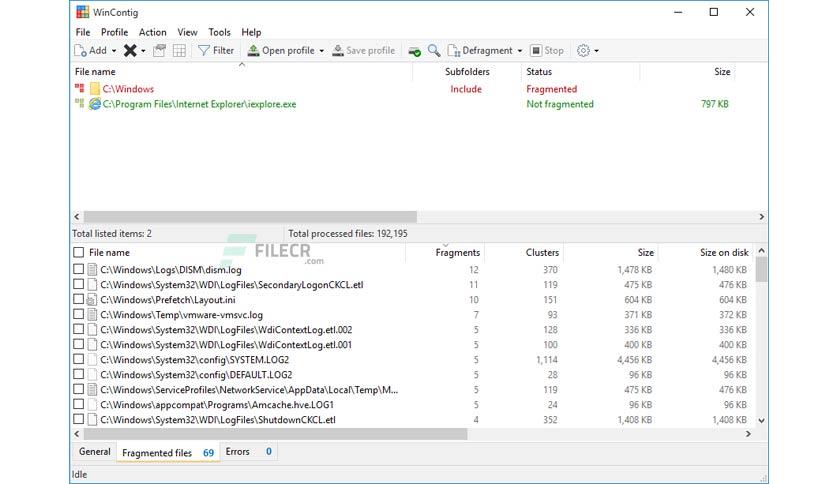Click the Add file toolbar button

[x=91, y=50]
